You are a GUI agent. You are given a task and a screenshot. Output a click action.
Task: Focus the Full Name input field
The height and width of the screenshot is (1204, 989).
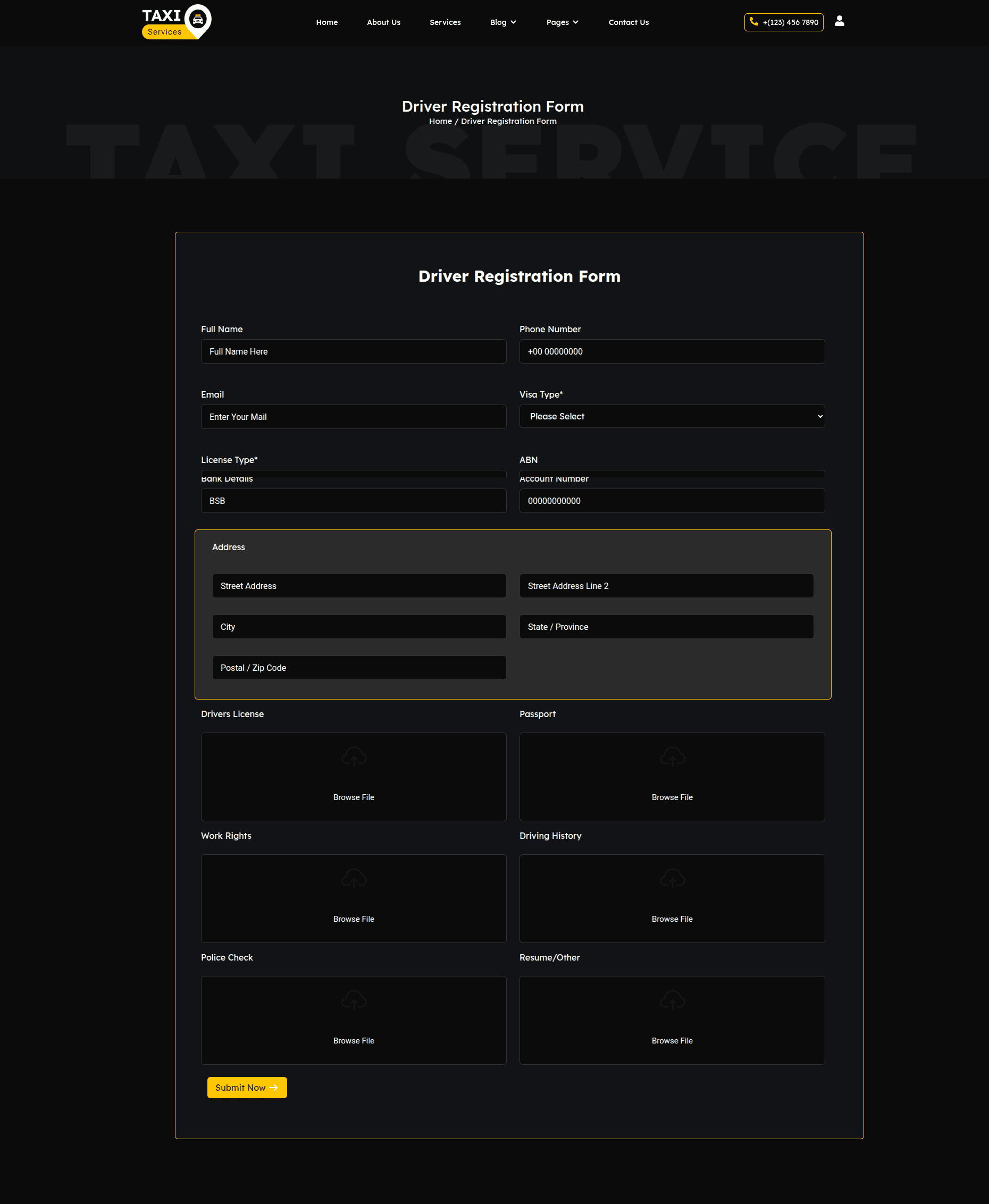[353, 351]
